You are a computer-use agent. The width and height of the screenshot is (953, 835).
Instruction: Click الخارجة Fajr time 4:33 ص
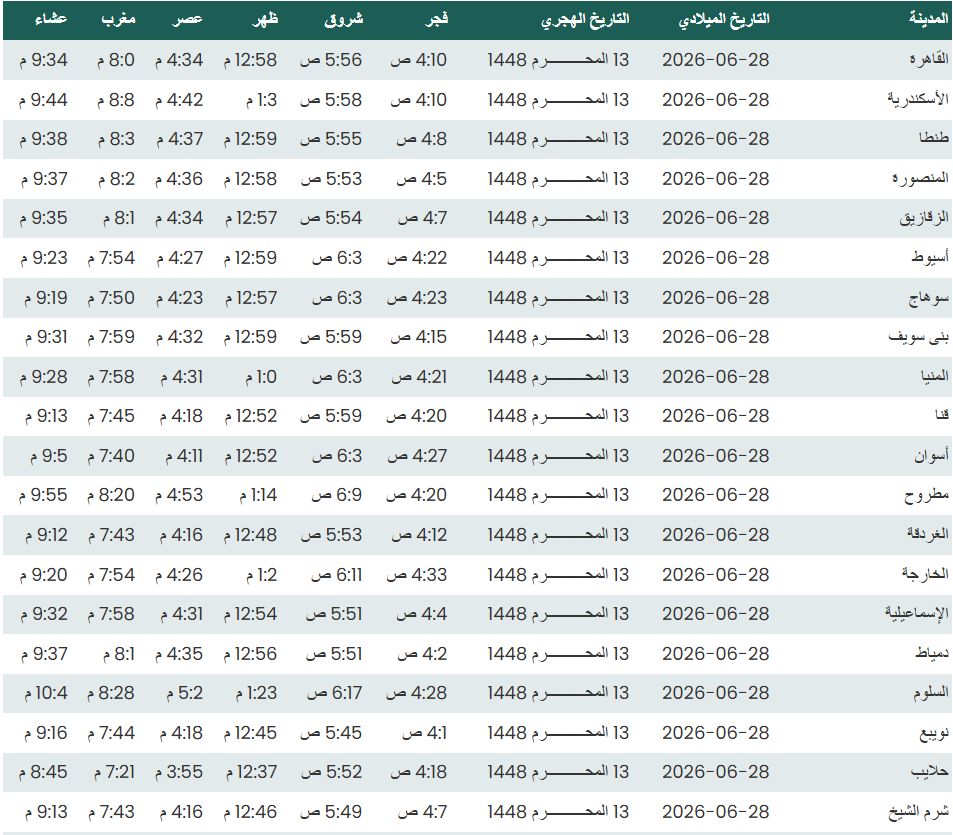point(416,574)
